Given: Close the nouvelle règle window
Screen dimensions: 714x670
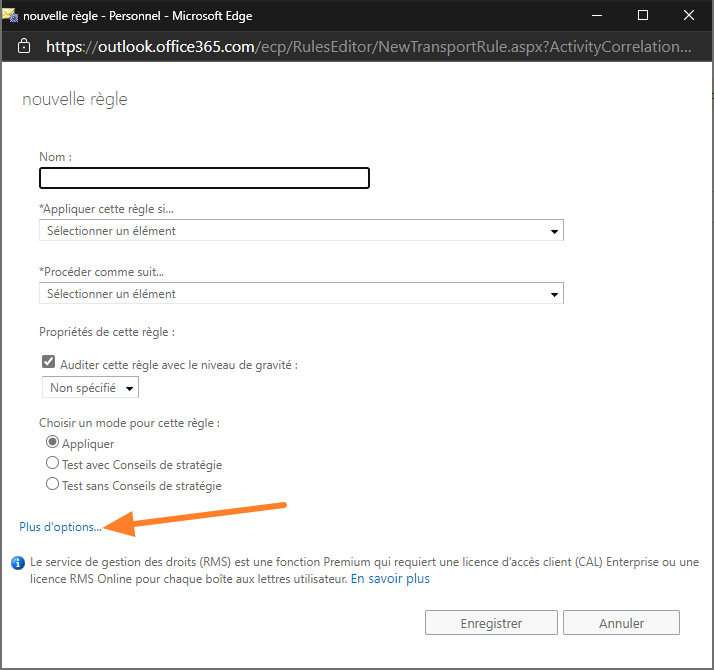Looking at the screenshot, I should (690, 16).
